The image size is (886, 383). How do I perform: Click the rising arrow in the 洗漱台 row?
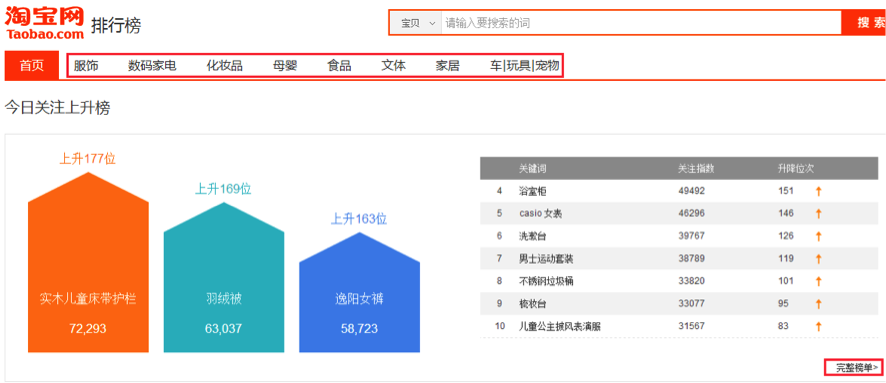point(818,236)
